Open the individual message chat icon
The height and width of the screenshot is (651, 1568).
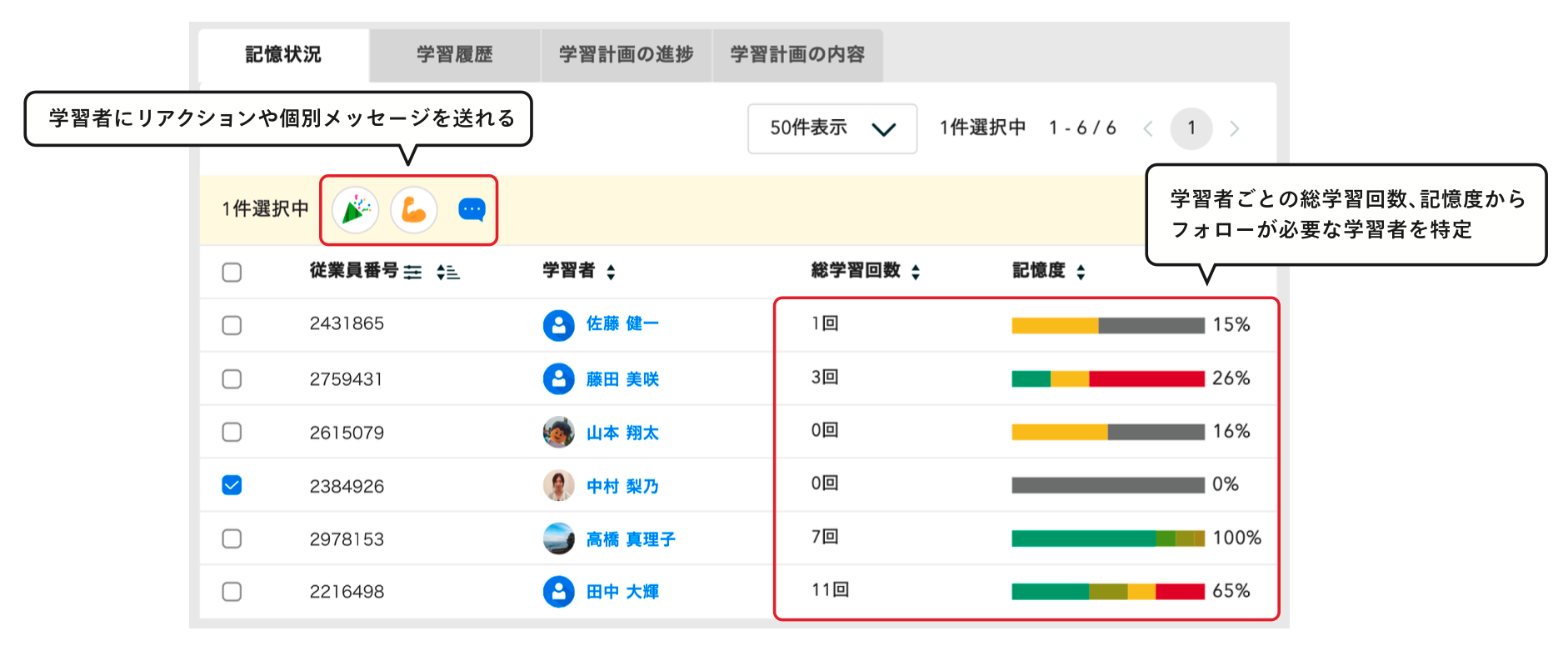pos(472,209)
